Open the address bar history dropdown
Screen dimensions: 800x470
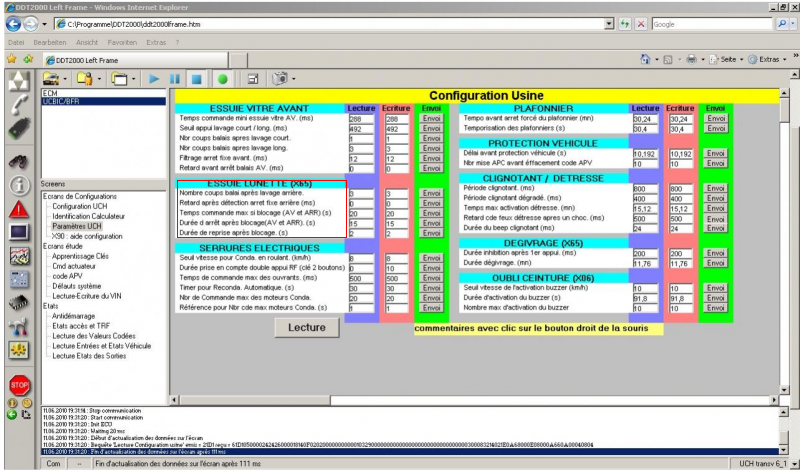609,24
